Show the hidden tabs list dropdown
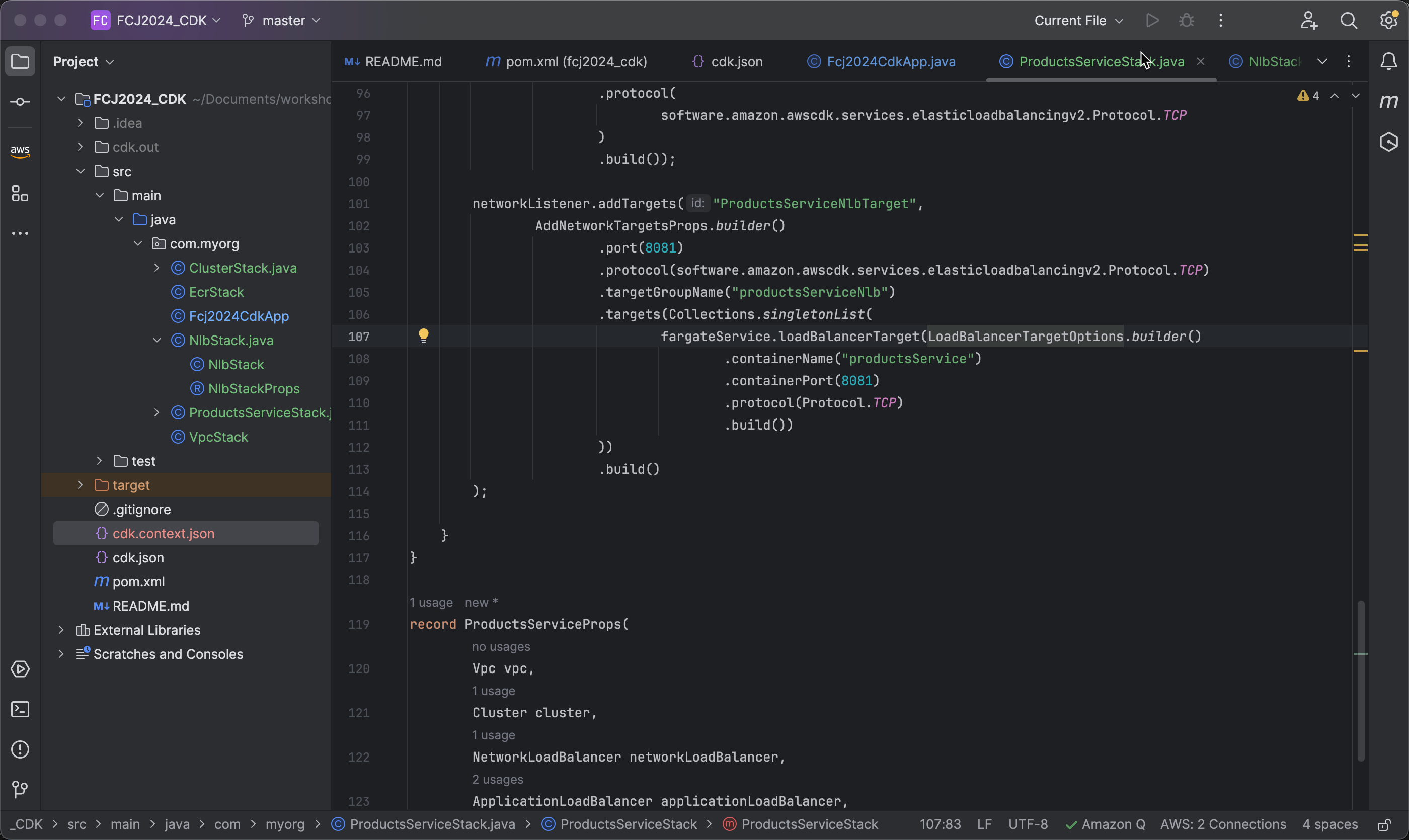 [x=1322, y=61]
